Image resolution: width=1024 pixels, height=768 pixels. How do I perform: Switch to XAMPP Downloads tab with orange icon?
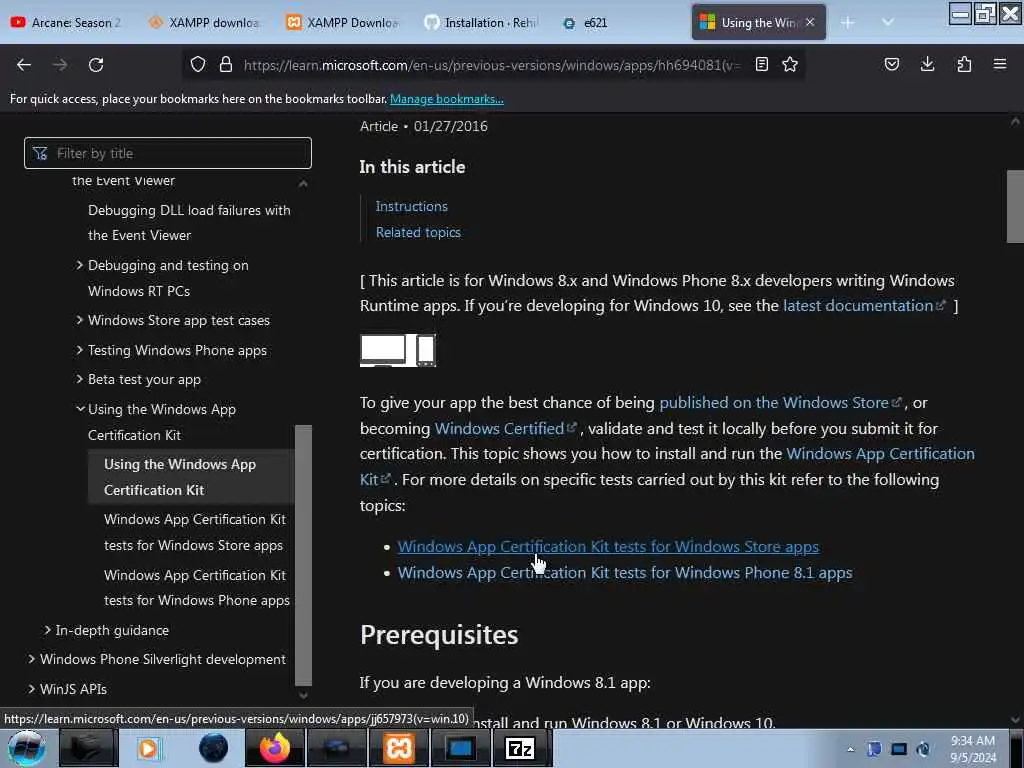click(342, 22)
